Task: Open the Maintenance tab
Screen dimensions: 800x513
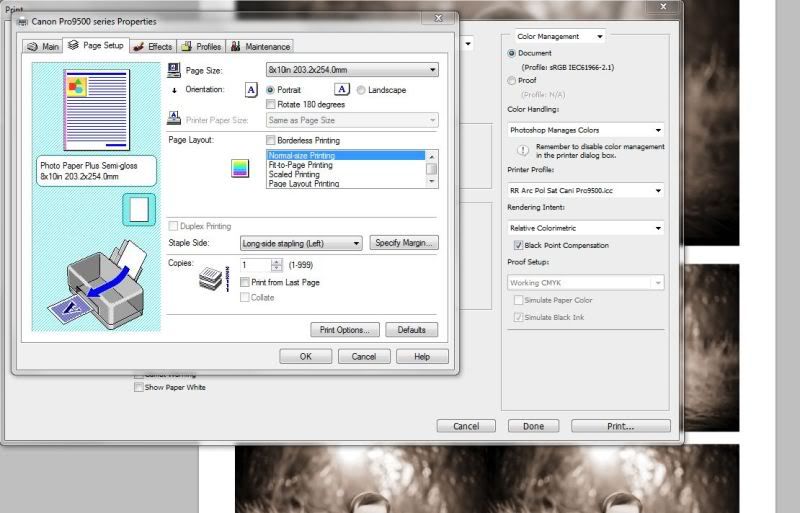Action: (x=260, y=46)
